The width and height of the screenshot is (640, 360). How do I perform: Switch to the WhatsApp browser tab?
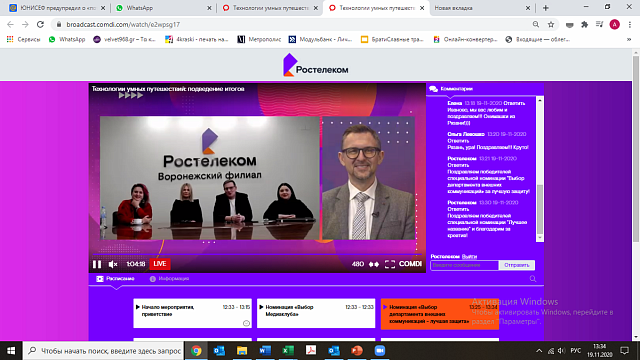coord(163,8)
